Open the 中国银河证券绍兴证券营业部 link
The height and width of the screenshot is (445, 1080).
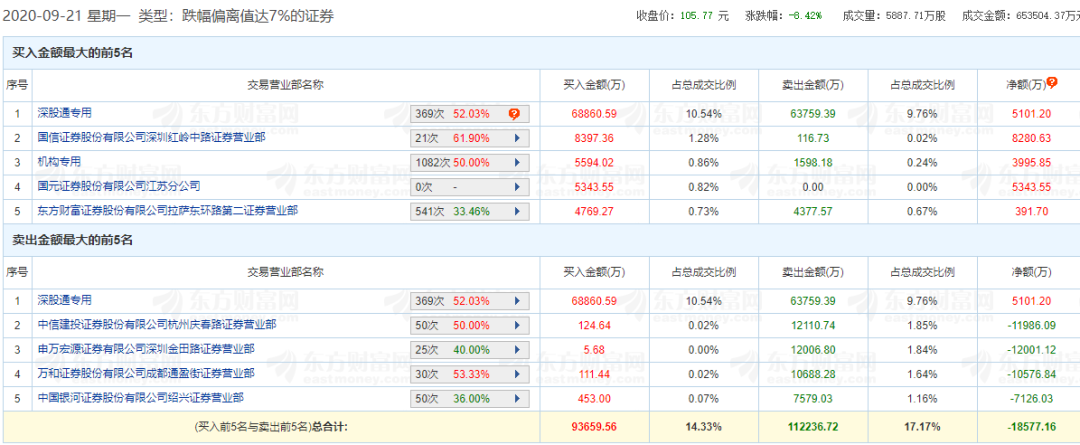click(139, 397)
